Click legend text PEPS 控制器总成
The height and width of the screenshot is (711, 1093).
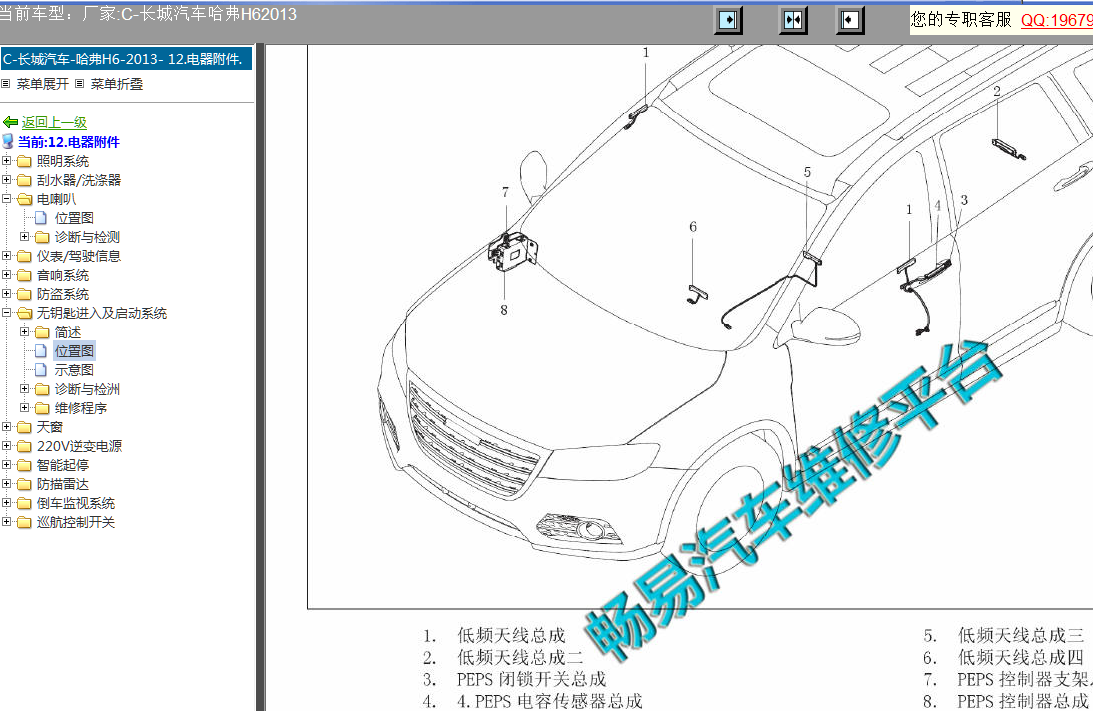(1023, 701)
